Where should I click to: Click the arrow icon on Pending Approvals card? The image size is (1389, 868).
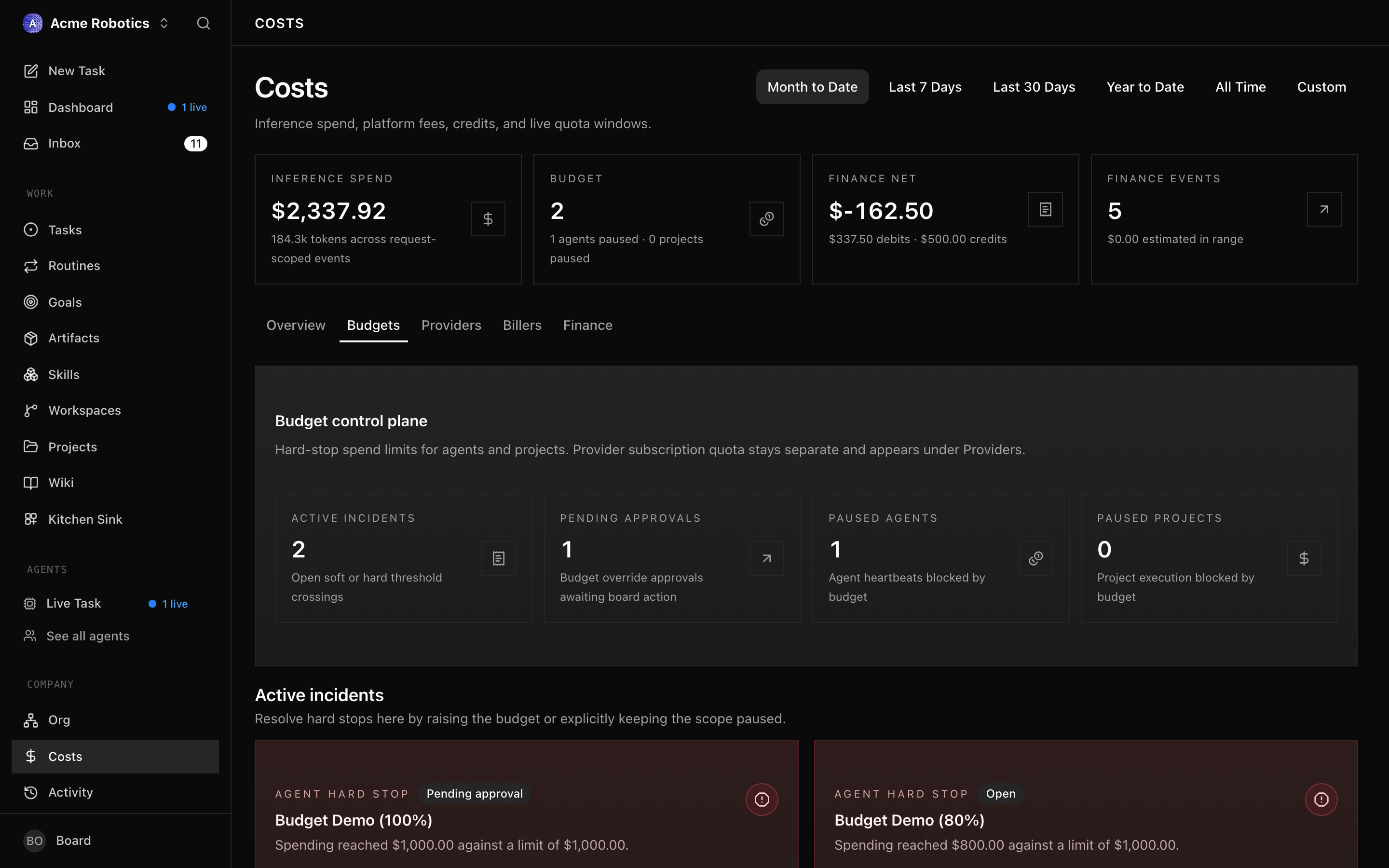click(767, 558)
